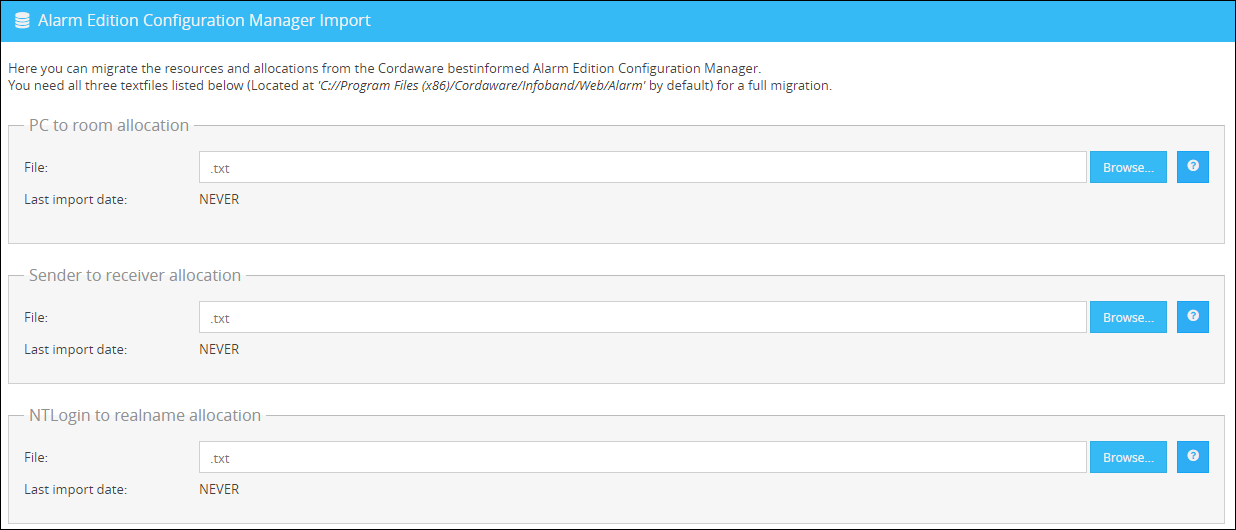Click NEVER import date under Sender to receiver
Screen dimensions: 1236x530
[x=219, y=350]
